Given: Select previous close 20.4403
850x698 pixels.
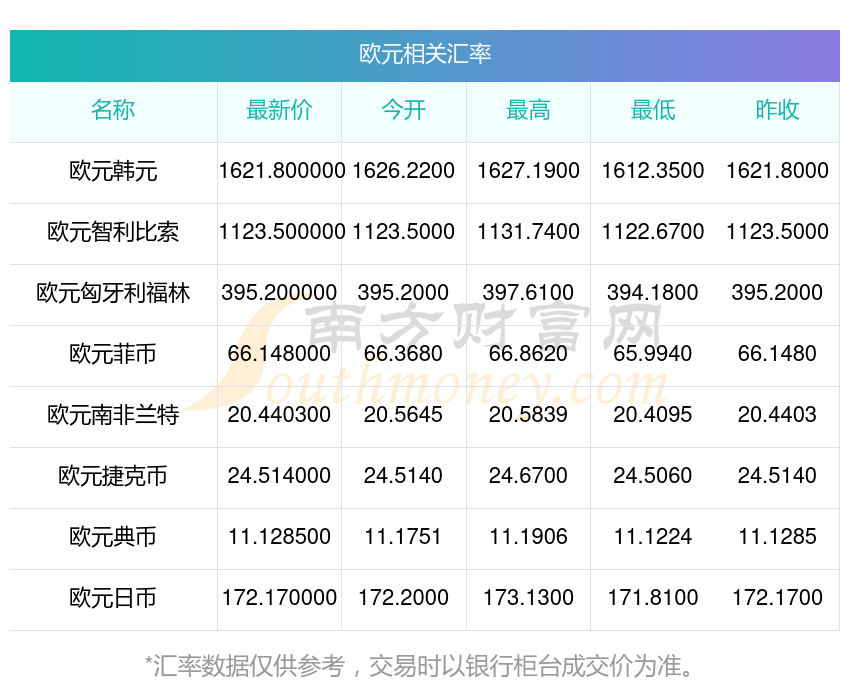Looking at the screenshot, I should [777, 415].
